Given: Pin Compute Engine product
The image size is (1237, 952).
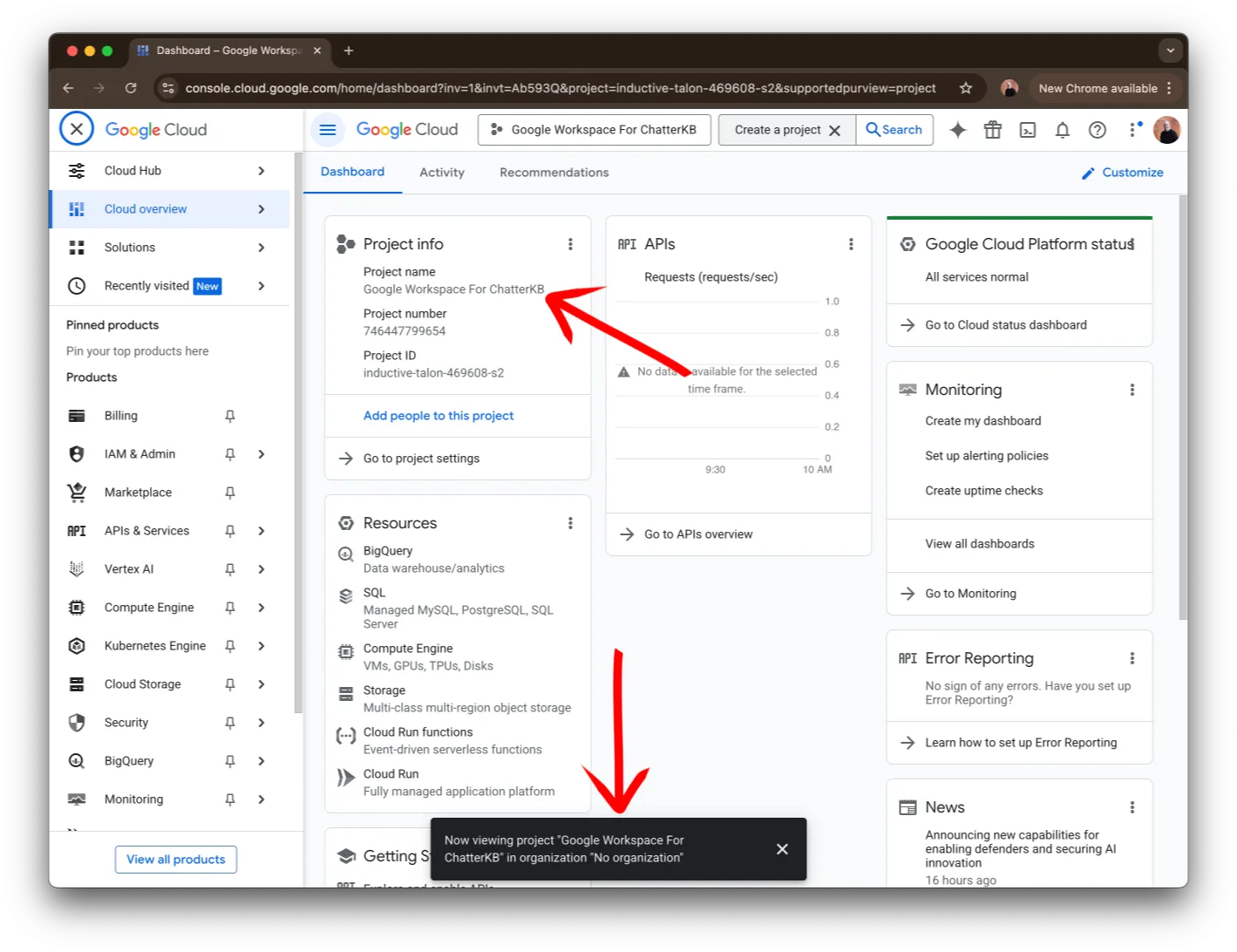Looking at the screenshot, I should [230, 608].
